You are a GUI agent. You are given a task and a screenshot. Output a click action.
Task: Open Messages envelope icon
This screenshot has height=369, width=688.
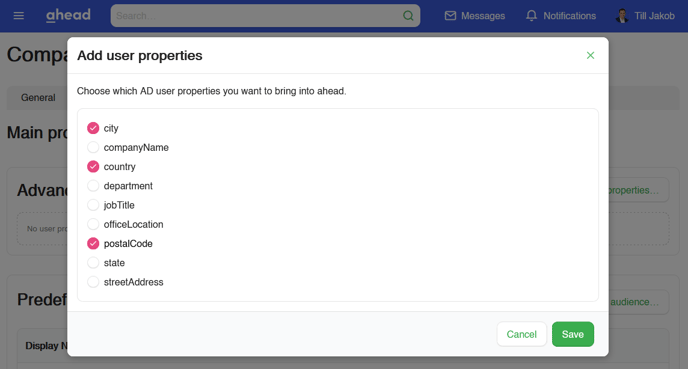click(x=450, y=16)
